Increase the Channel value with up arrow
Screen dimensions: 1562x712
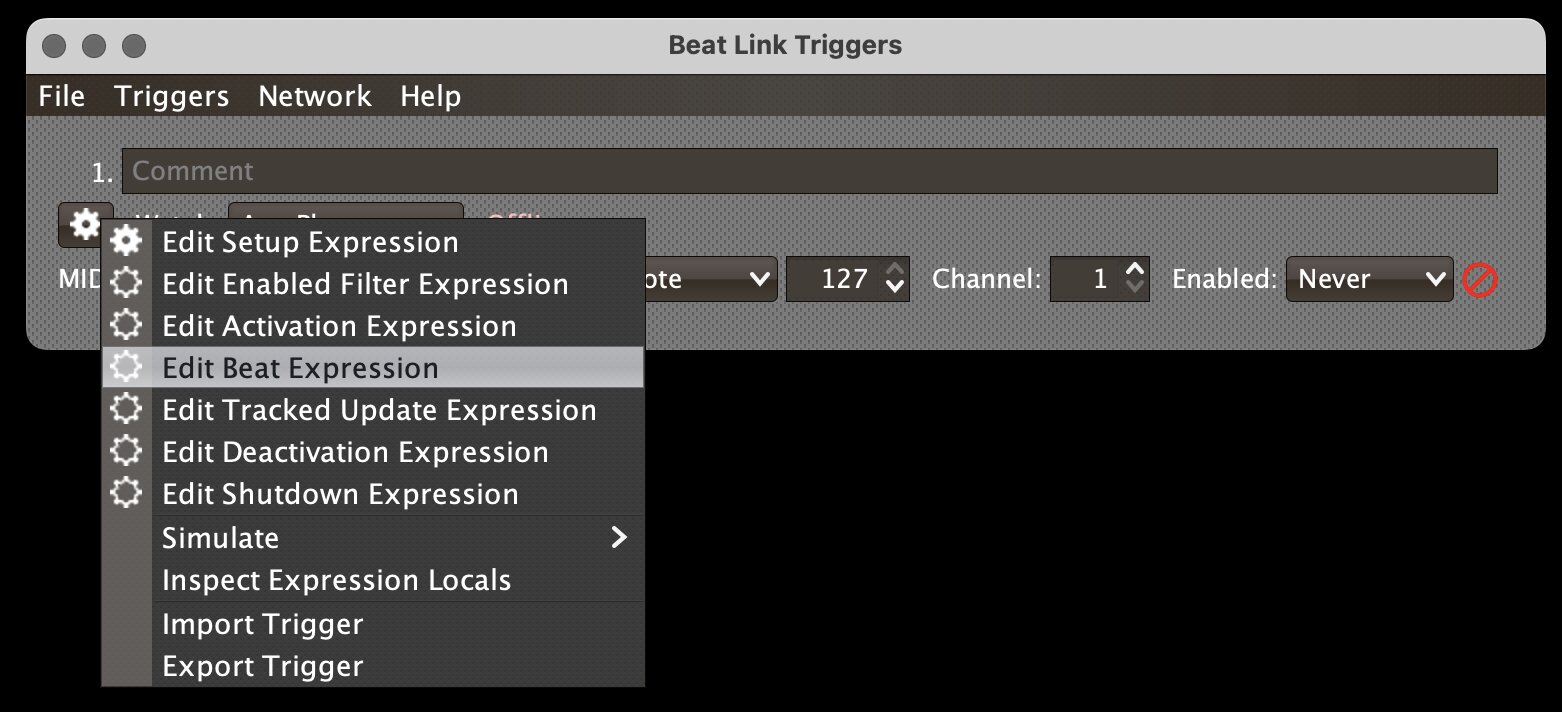tap(1134, 269)
